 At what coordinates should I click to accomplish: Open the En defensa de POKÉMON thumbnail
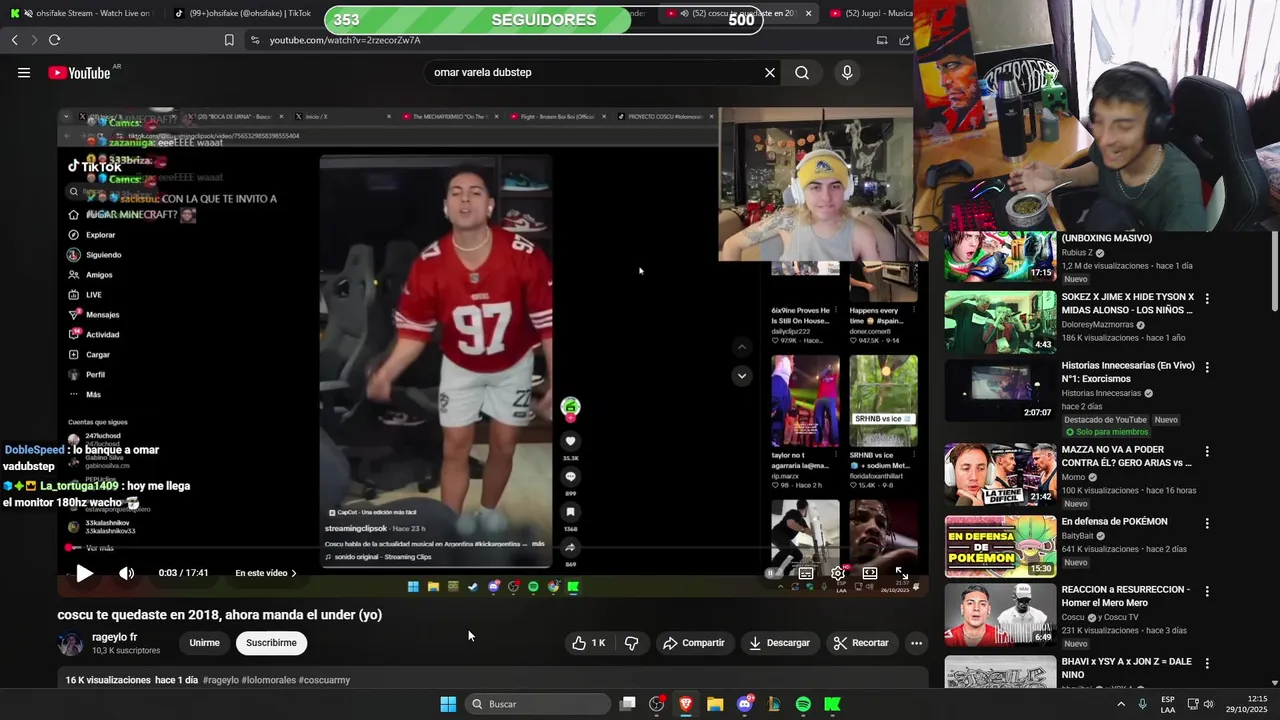click(1000, 546)
